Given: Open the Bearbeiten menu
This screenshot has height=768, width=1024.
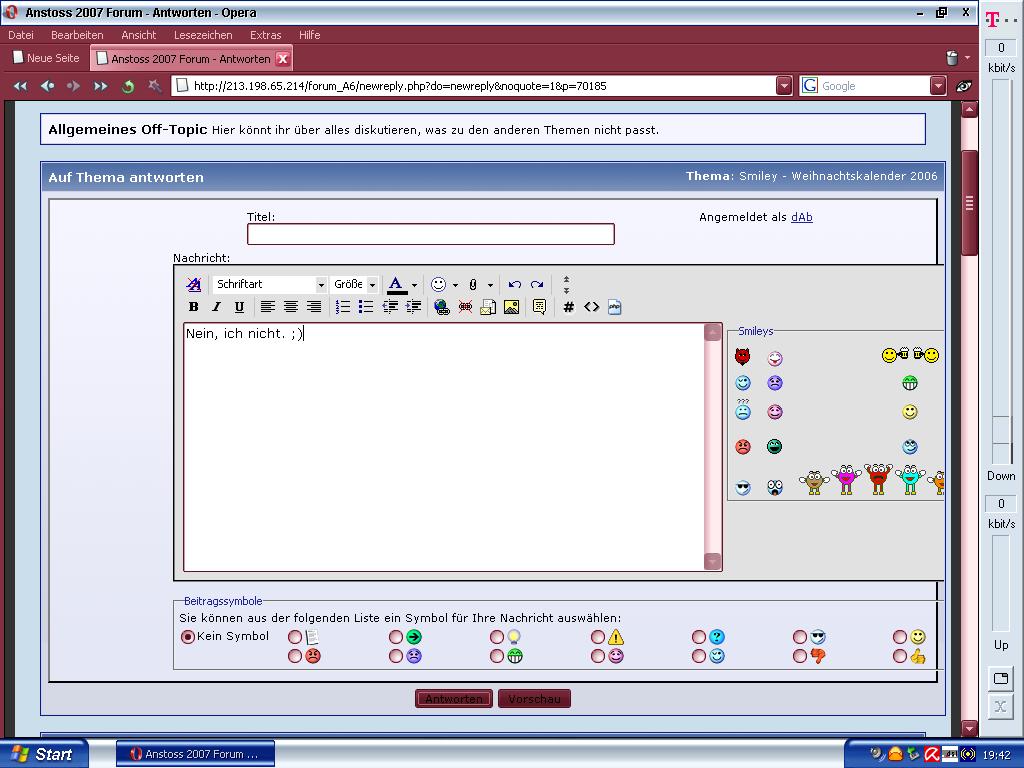Looking at the screenshot, I should 77,35.
